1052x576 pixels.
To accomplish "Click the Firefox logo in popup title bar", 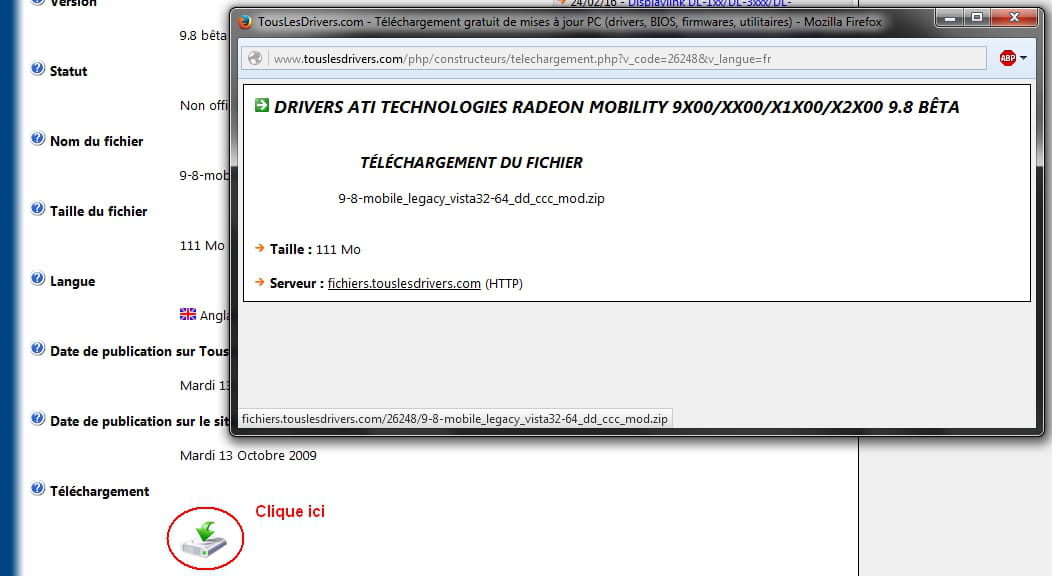I will [x=245, y=21].
